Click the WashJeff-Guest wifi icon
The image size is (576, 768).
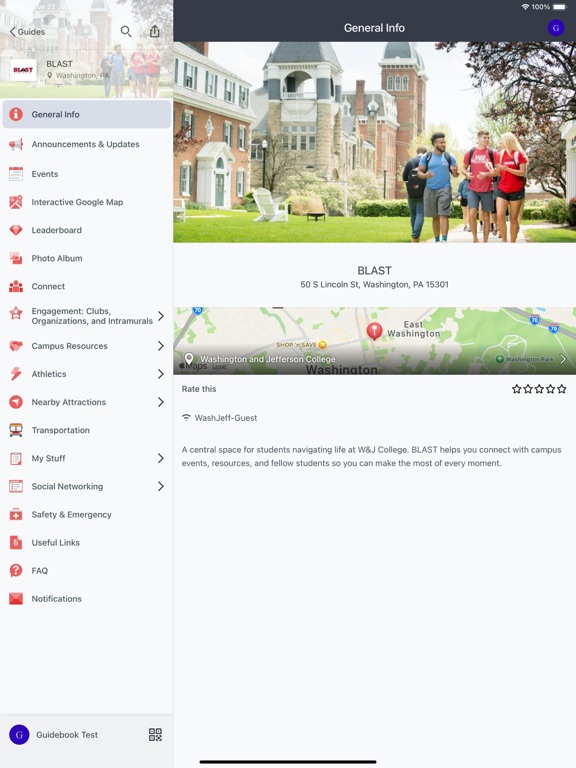point(186,418)
